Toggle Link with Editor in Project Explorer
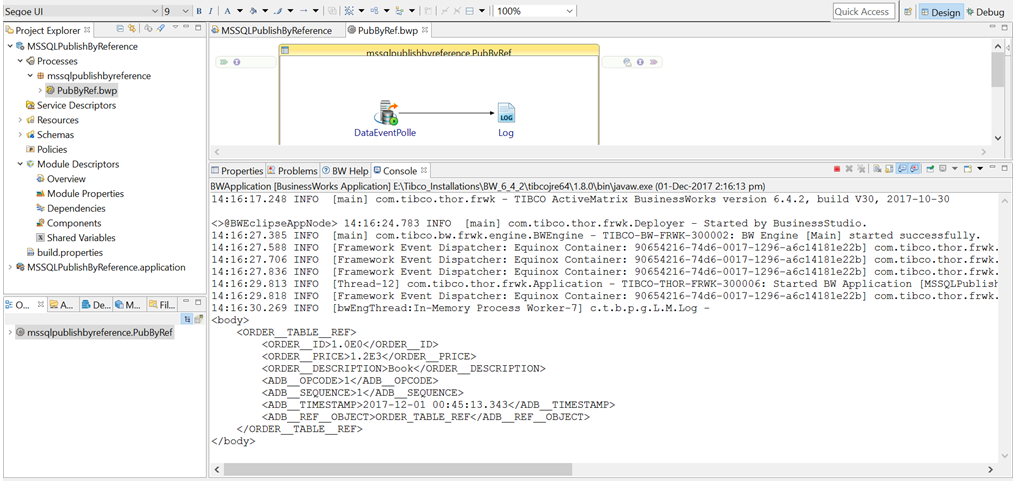The height and width of the screenshot is (481, 1015). click(x=131, y=28)
